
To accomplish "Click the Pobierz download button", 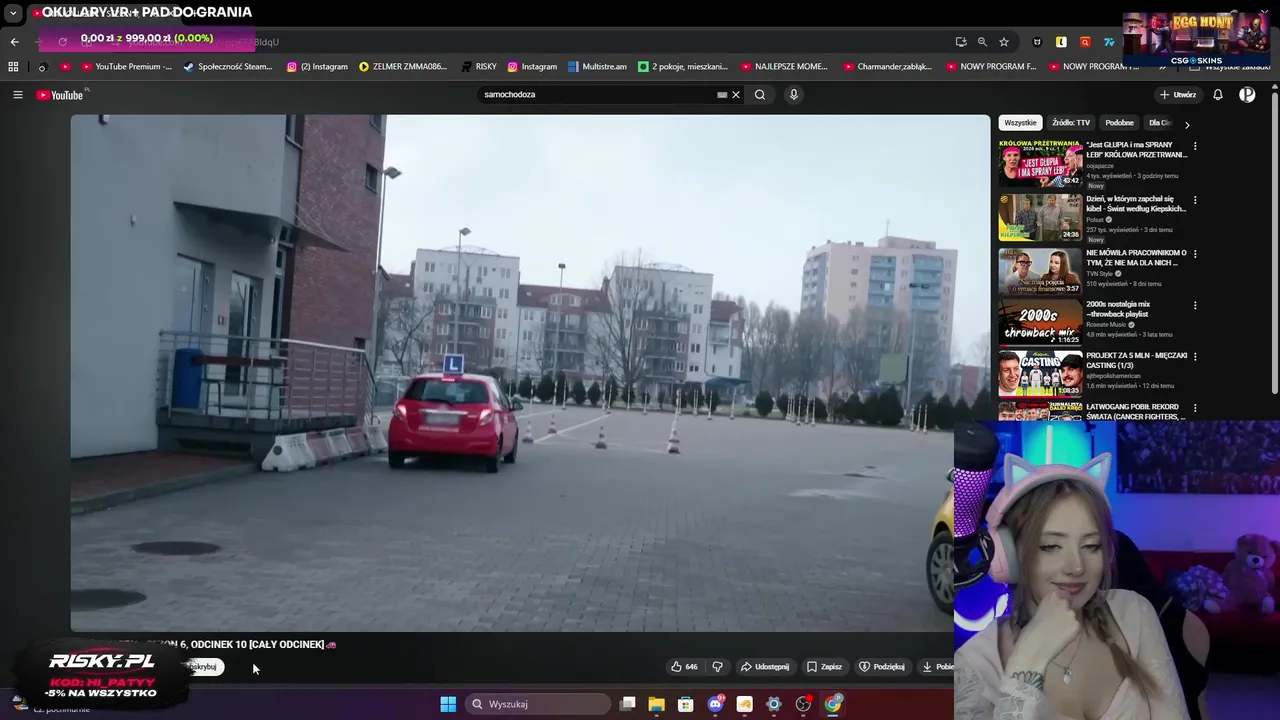I will pos(937,667).
